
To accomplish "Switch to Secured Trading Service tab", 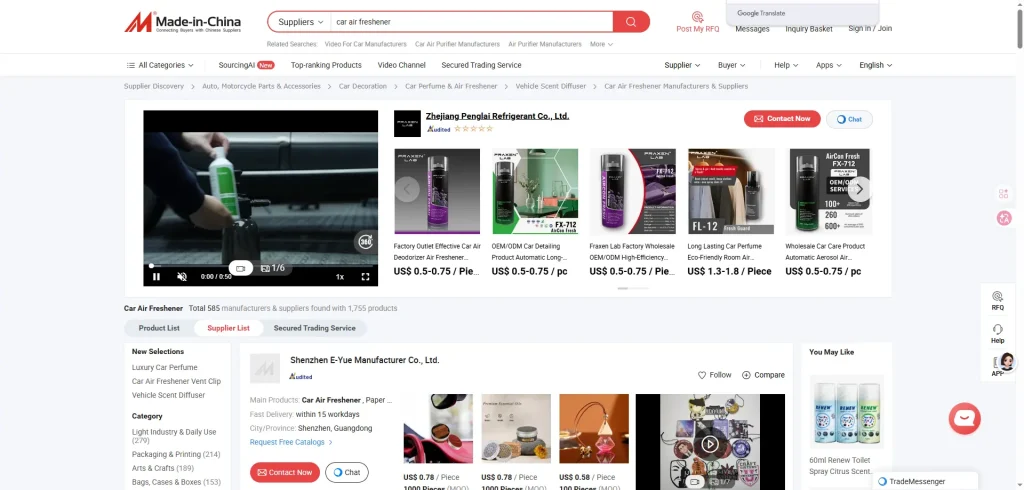I will click(x=314, y=328).
